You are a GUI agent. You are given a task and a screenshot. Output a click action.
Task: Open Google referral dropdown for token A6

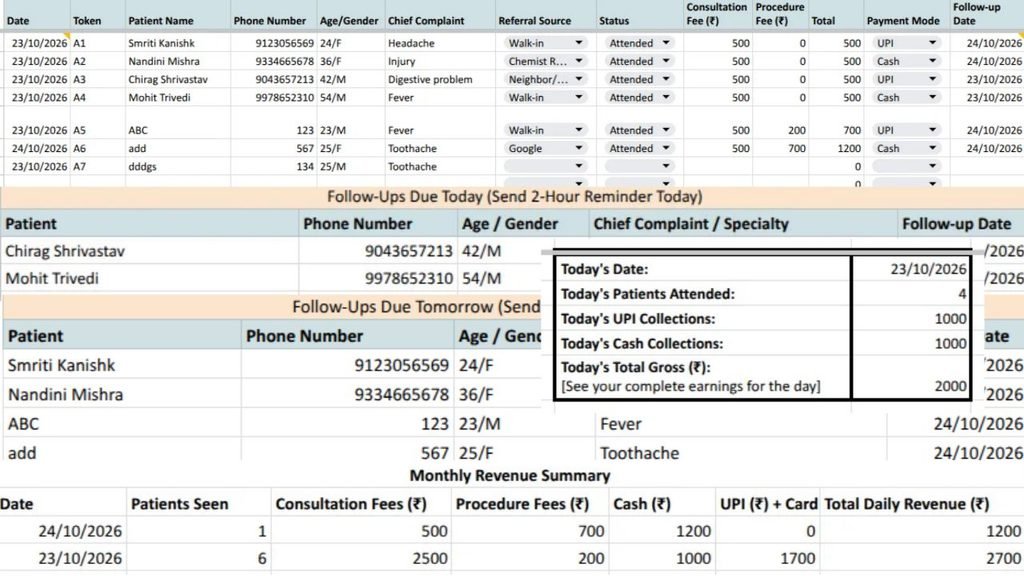[545, 149]
